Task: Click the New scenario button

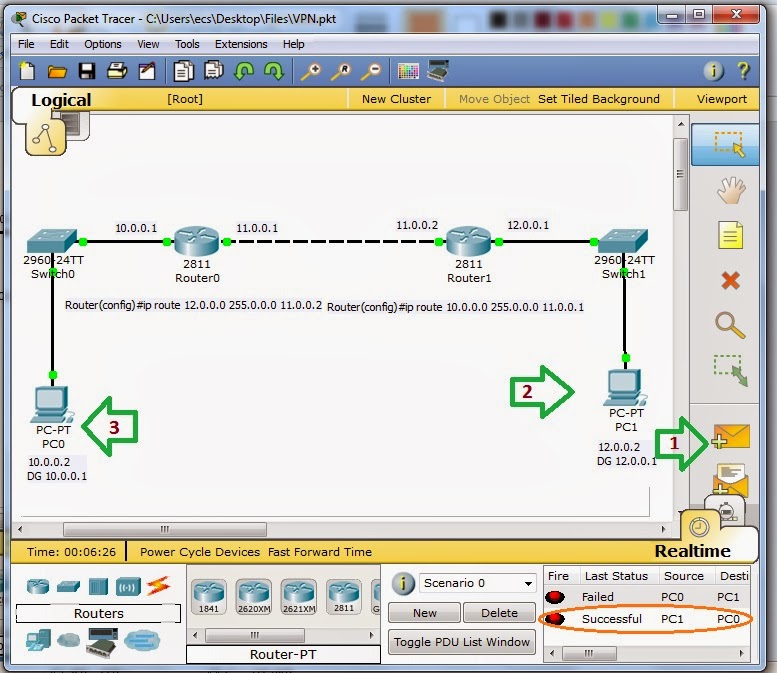Action: pos(425,613)
